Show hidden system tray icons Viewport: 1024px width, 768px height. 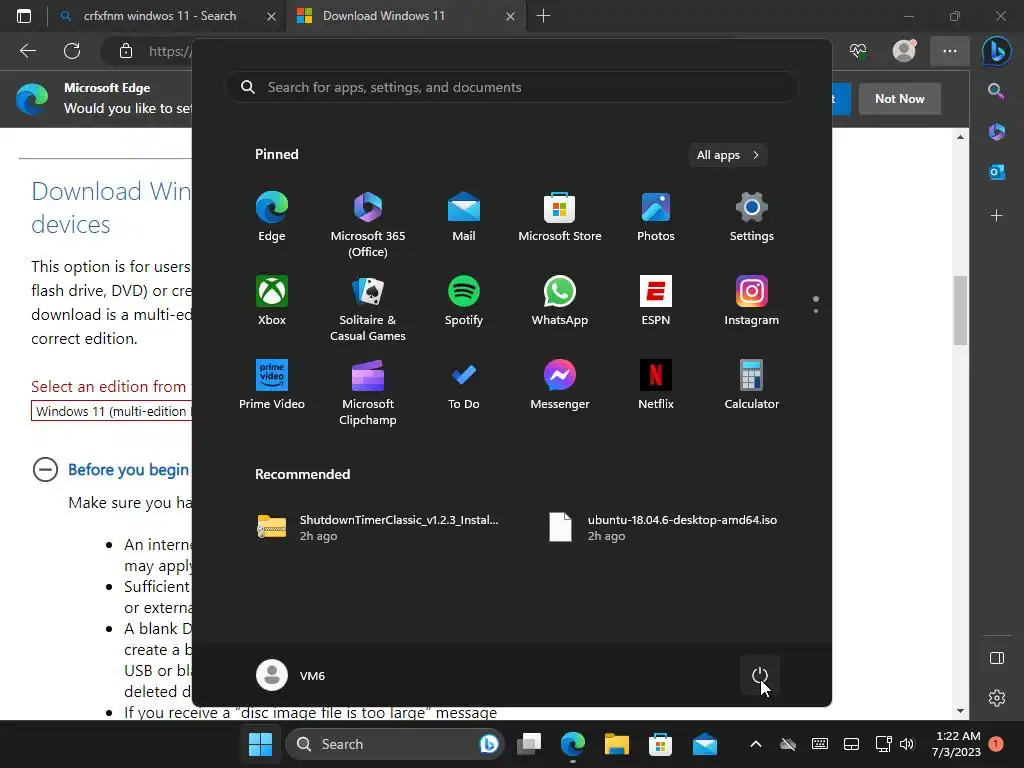coord(756,744)
